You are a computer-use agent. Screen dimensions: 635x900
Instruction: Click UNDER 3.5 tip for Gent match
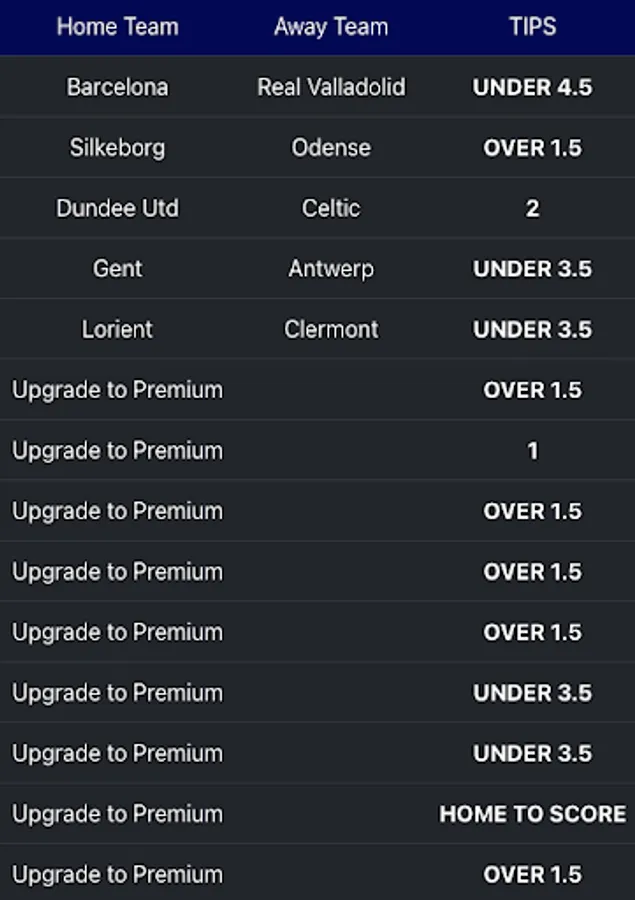[532, 269]
